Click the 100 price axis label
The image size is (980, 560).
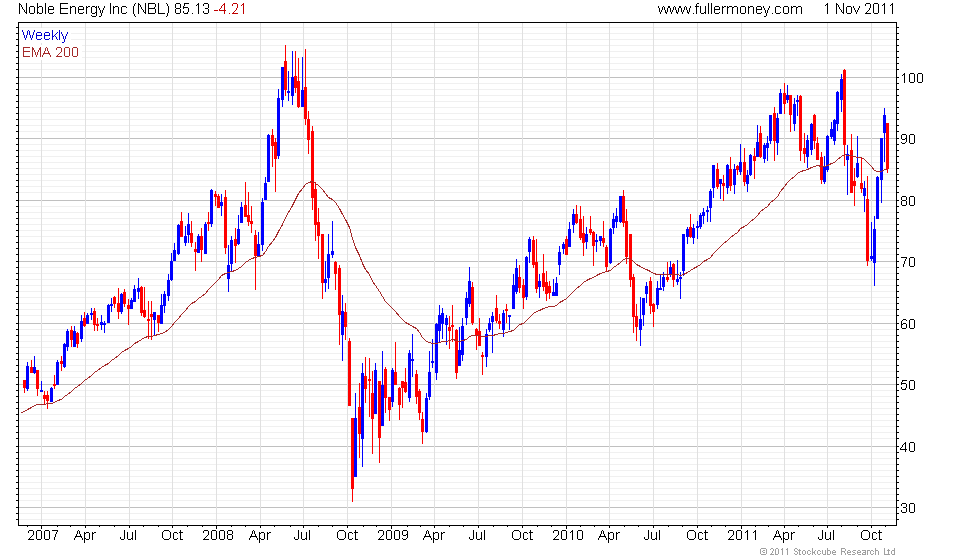(911, 78)
